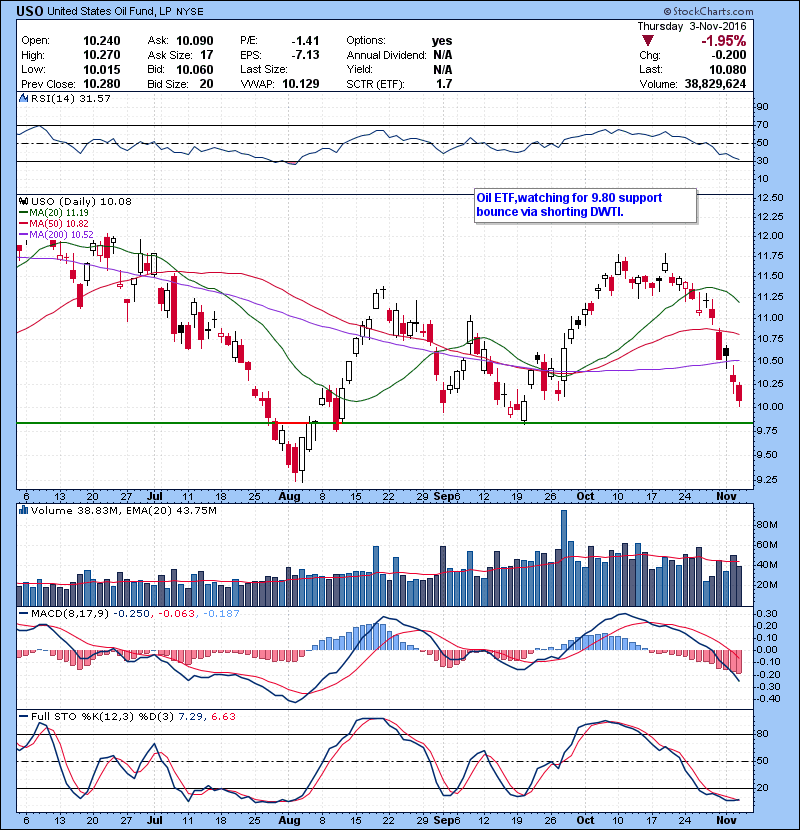Image resolution: width=800 pixels, height=830 pixels.
Task: Click the MACD histogram value -0.187
Action: 220,614
